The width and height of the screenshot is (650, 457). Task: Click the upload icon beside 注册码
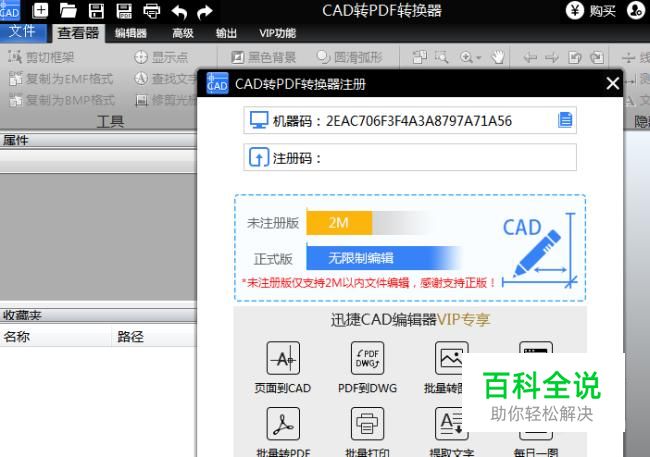tap(259, 158)
